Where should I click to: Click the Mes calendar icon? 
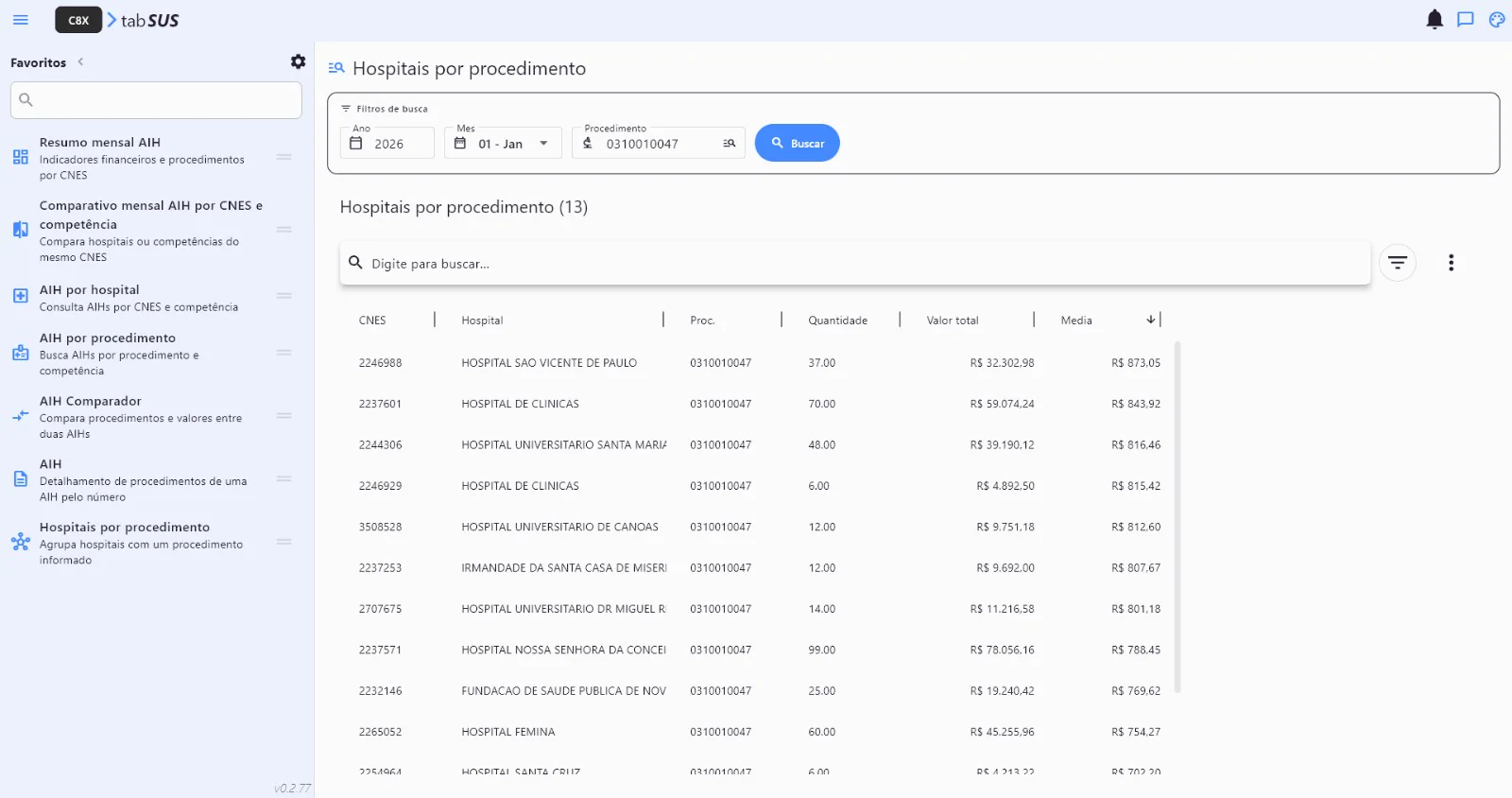[x=460, y=143]
